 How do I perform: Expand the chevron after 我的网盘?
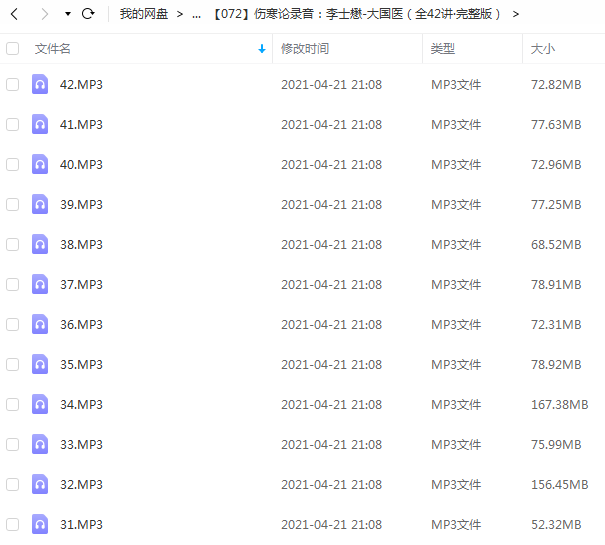179,14
